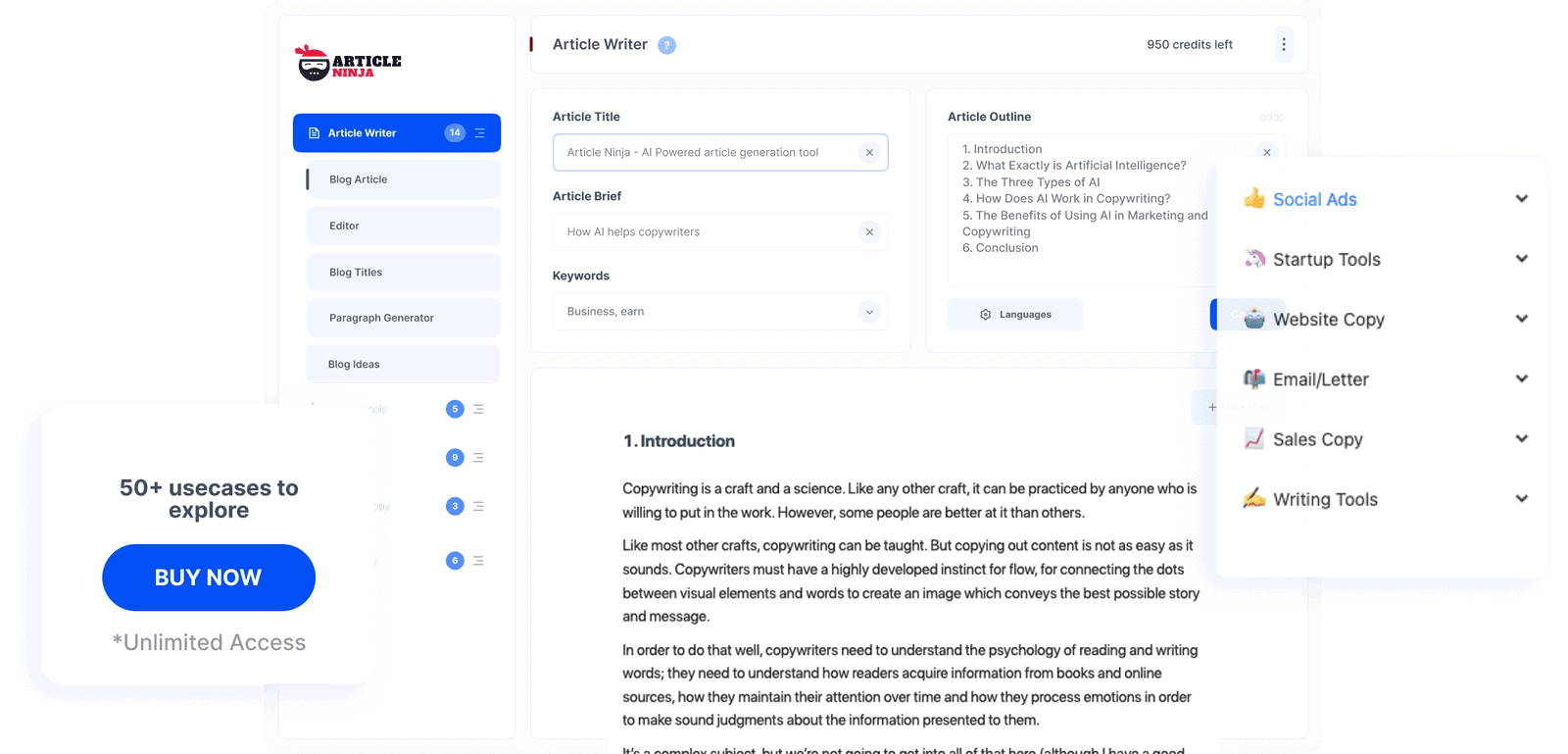Click outline line 6. Conclusion
The width and height of the screenshot is (1568, 754).
pos(1001,248)
